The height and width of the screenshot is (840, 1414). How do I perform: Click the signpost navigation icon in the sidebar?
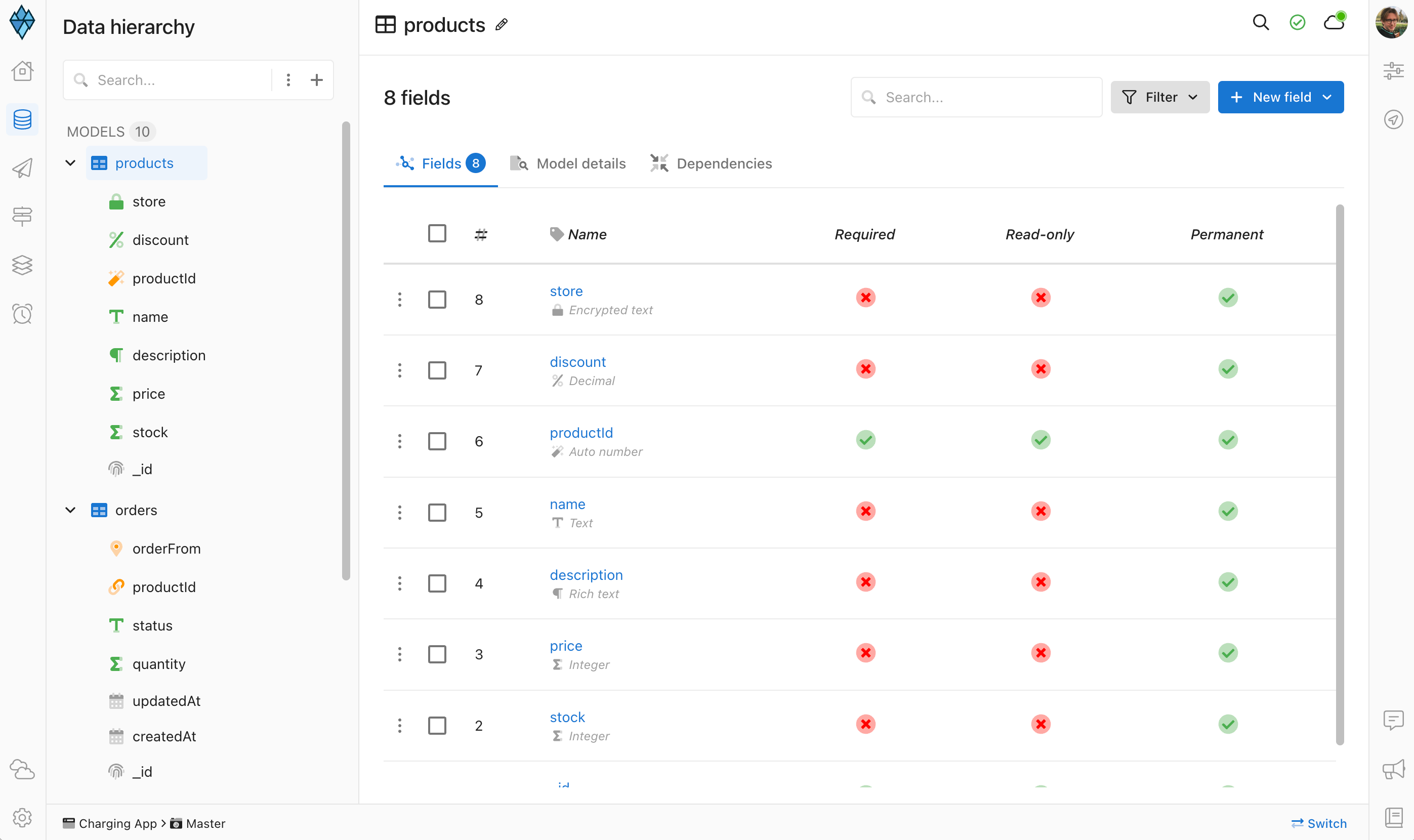point(22,216)
